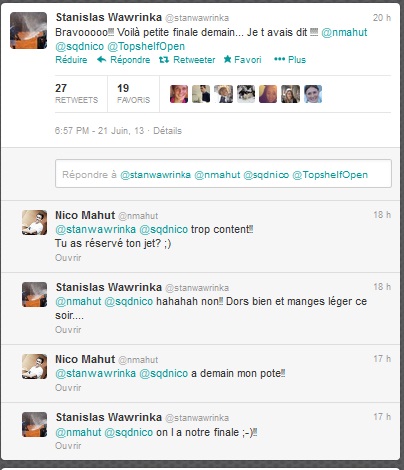Viewport: 404px width, 470px height.
Task: Click the last retweeter avatar thumbnail
Action: [x=313, y=94]
